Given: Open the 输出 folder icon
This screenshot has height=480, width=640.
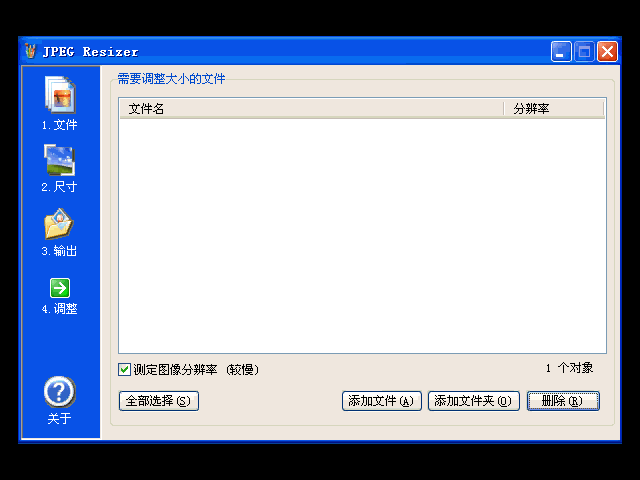Looking at the screenshot, I should [x=59, y=224].
